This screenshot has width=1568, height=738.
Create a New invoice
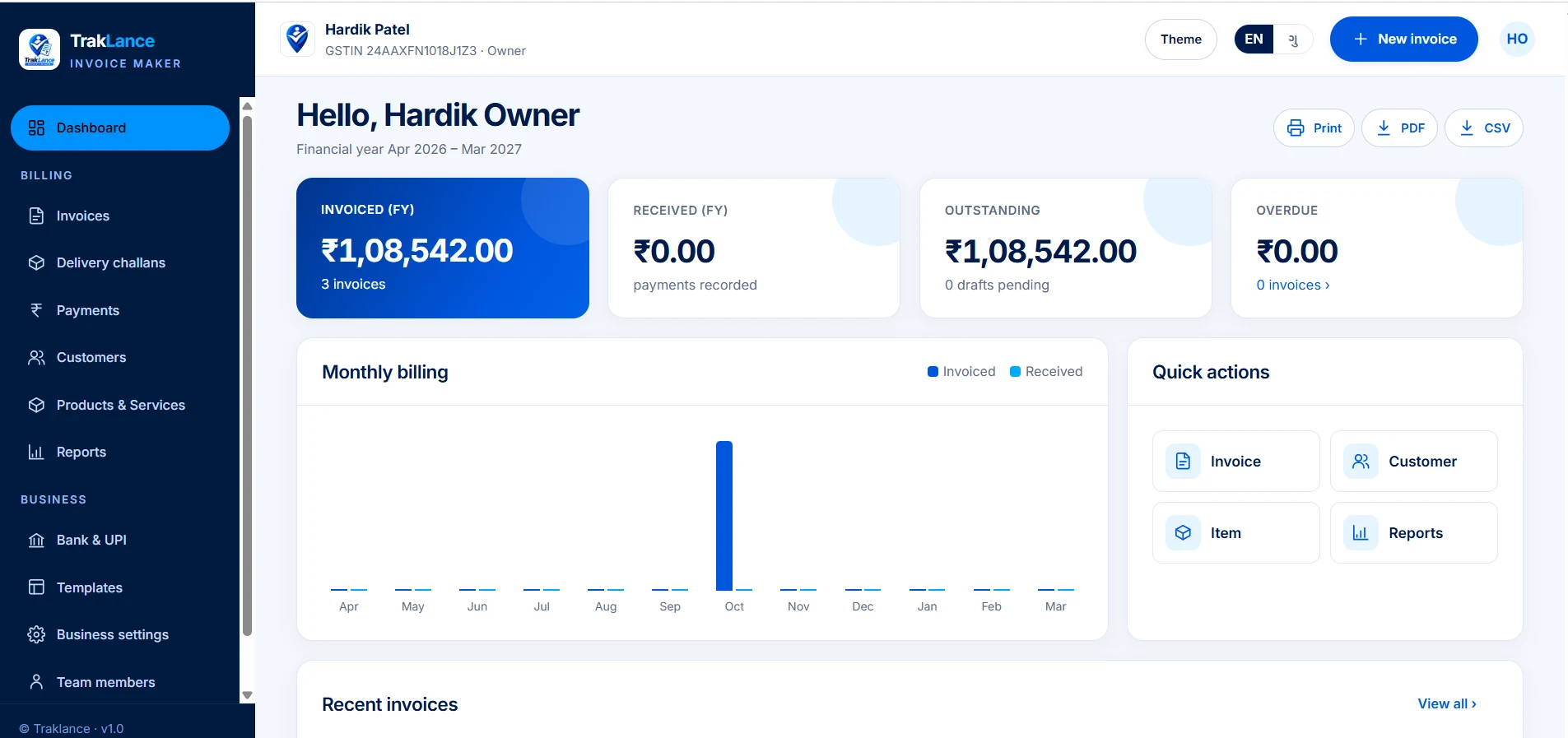click(x=1404, y=39)
